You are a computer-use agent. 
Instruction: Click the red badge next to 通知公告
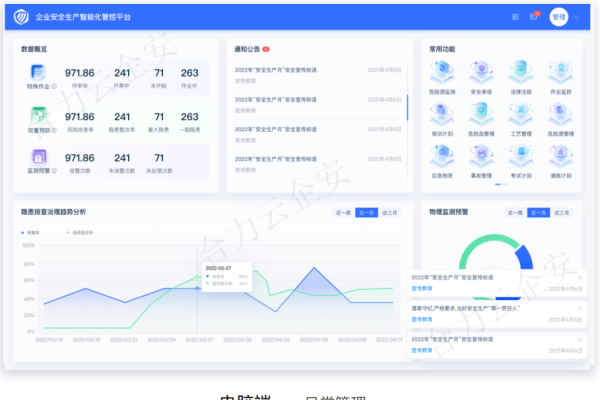[x=266, y=49]
